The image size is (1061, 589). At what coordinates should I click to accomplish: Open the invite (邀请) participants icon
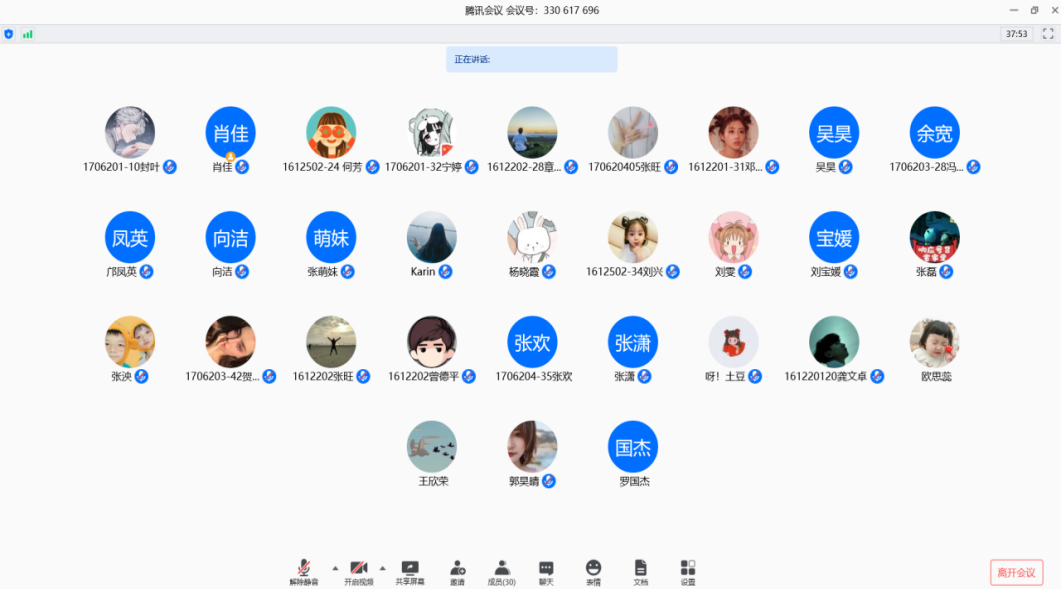457,568
